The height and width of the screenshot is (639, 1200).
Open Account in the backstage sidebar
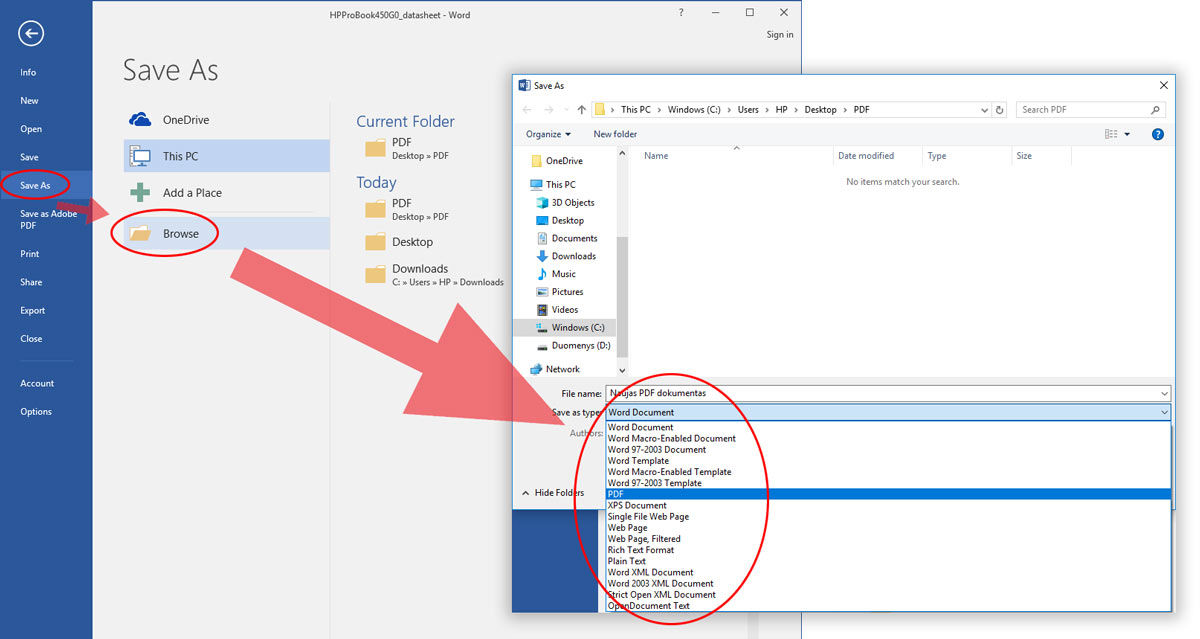click(37, 383)
